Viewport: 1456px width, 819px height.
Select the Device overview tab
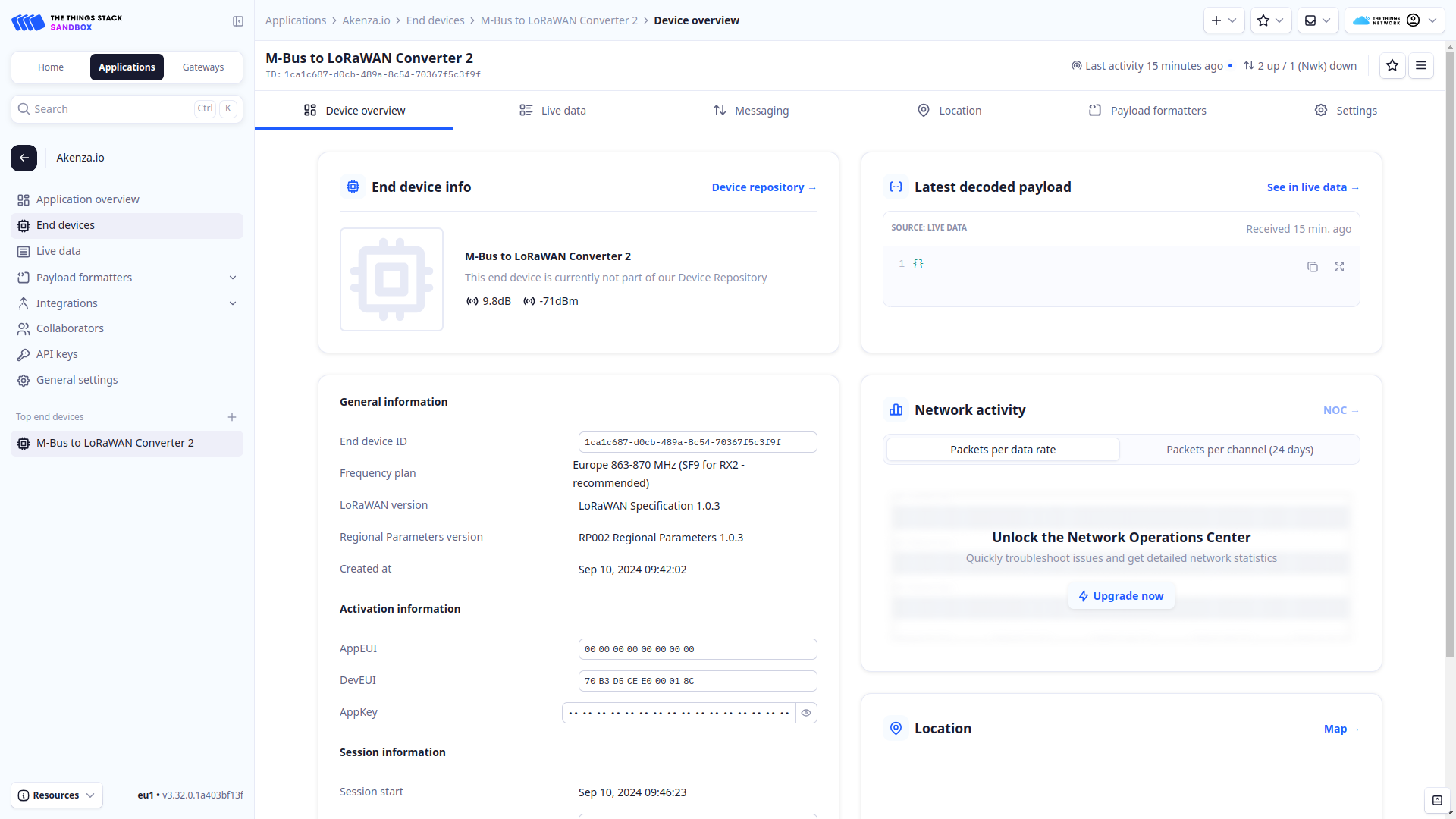coord(354,111)
